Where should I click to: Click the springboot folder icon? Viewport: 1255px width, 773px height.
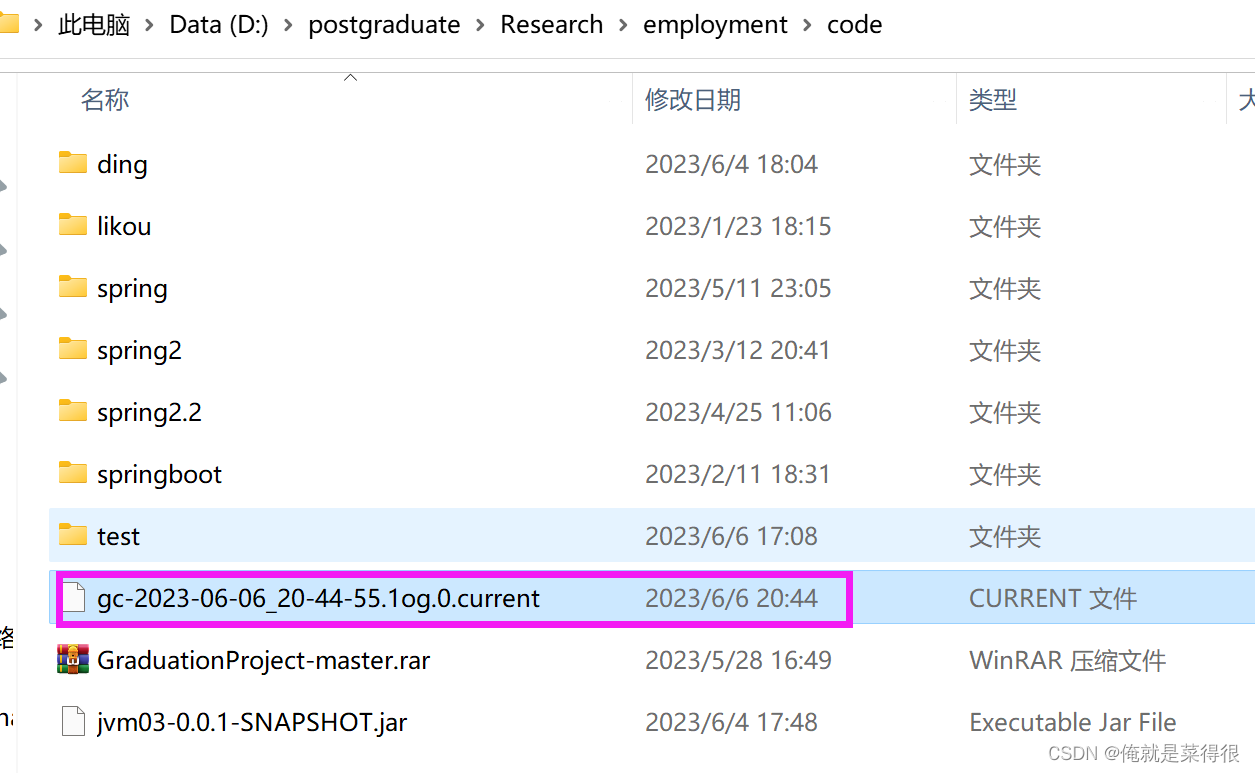pyautogui.click(x=73, y=473)
